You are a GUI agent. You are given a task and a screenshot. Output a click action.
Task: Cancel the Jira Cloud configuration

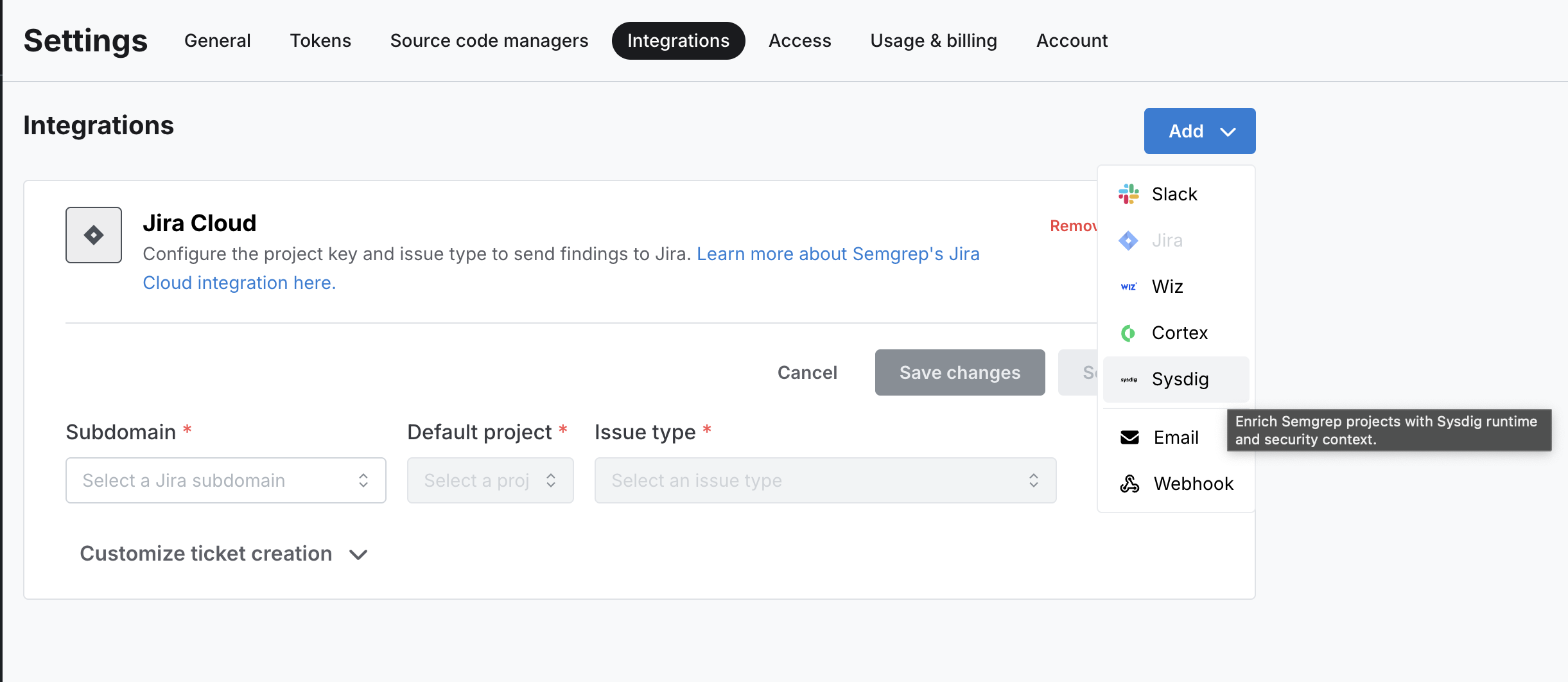coord(807,372)
